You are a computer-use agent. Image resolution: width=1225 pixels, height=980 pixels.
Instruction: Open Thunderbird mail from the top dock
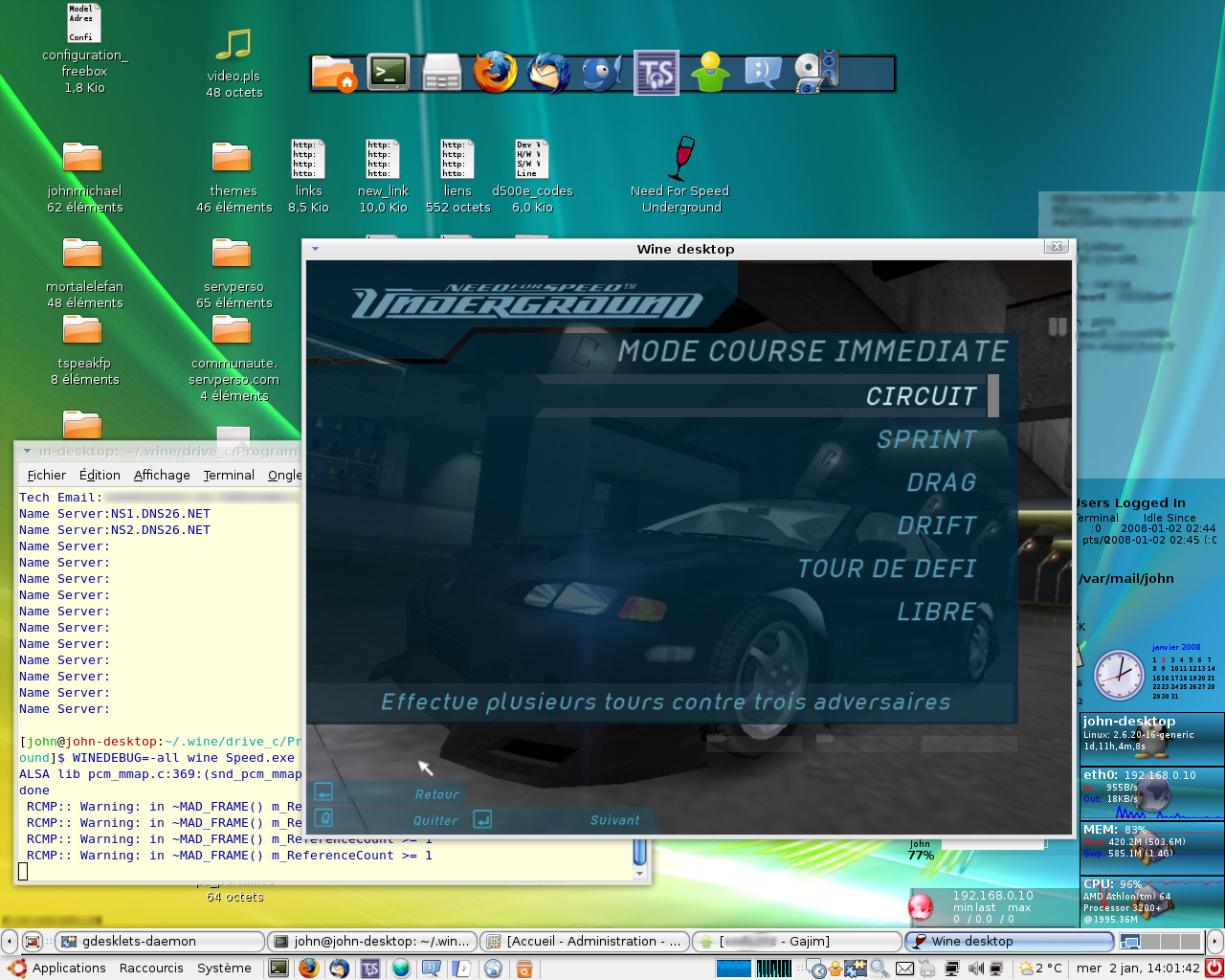(x=548, y=73)
